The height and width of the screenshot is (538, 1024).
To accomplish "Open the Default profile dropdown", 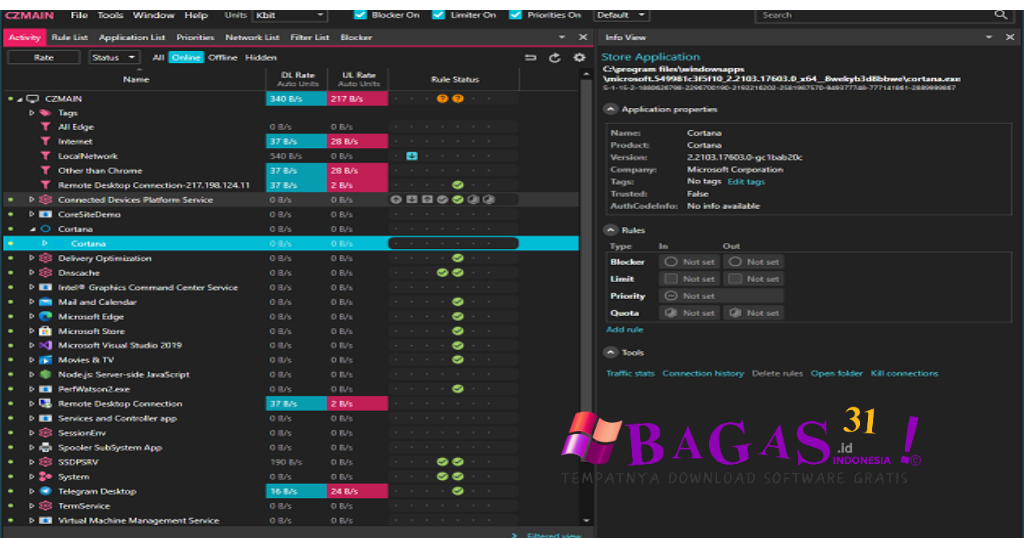I will pyautogui.click(x=621, y=14).
